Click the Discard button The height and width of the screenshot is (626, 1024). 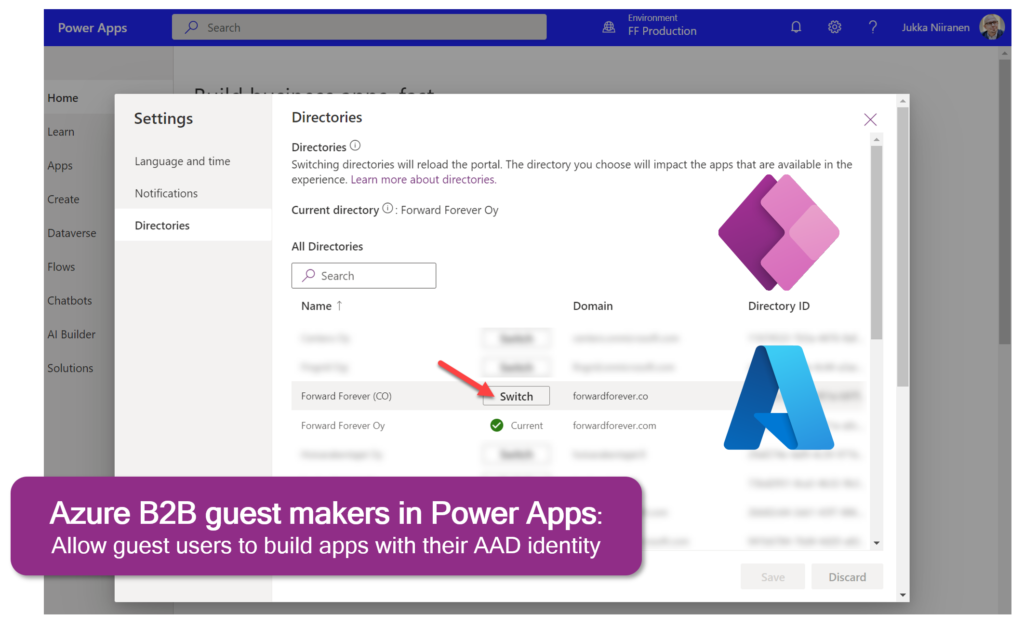pos(847,577)
